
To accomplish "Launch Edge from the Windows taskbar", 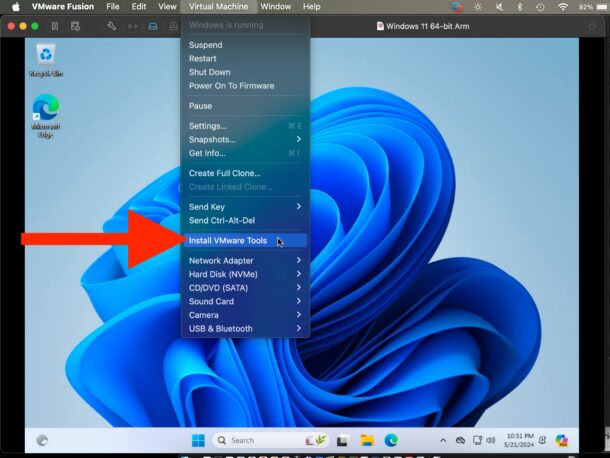I will coord(391,440).
